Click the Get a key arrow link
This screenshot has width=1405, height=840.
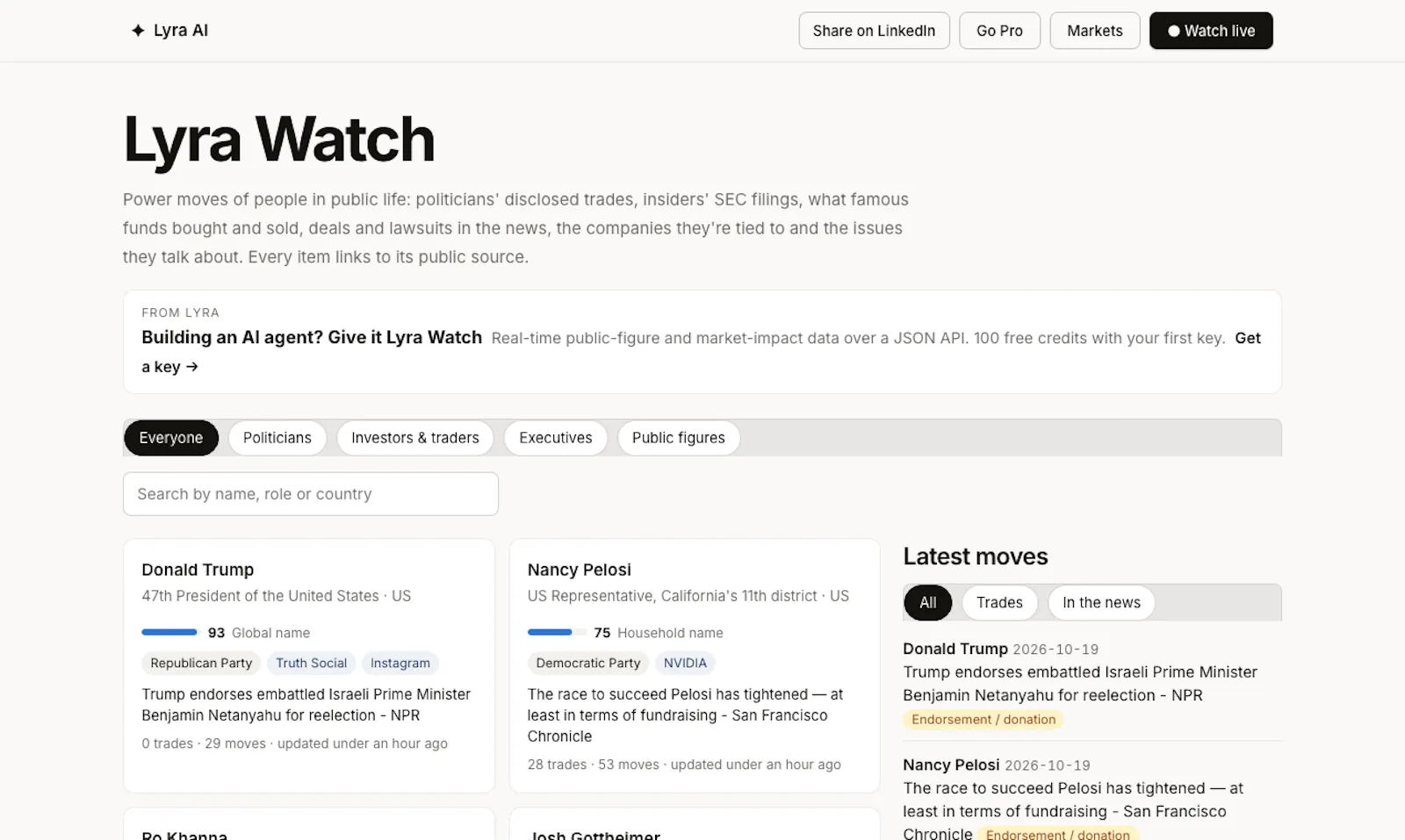(170, 367)
